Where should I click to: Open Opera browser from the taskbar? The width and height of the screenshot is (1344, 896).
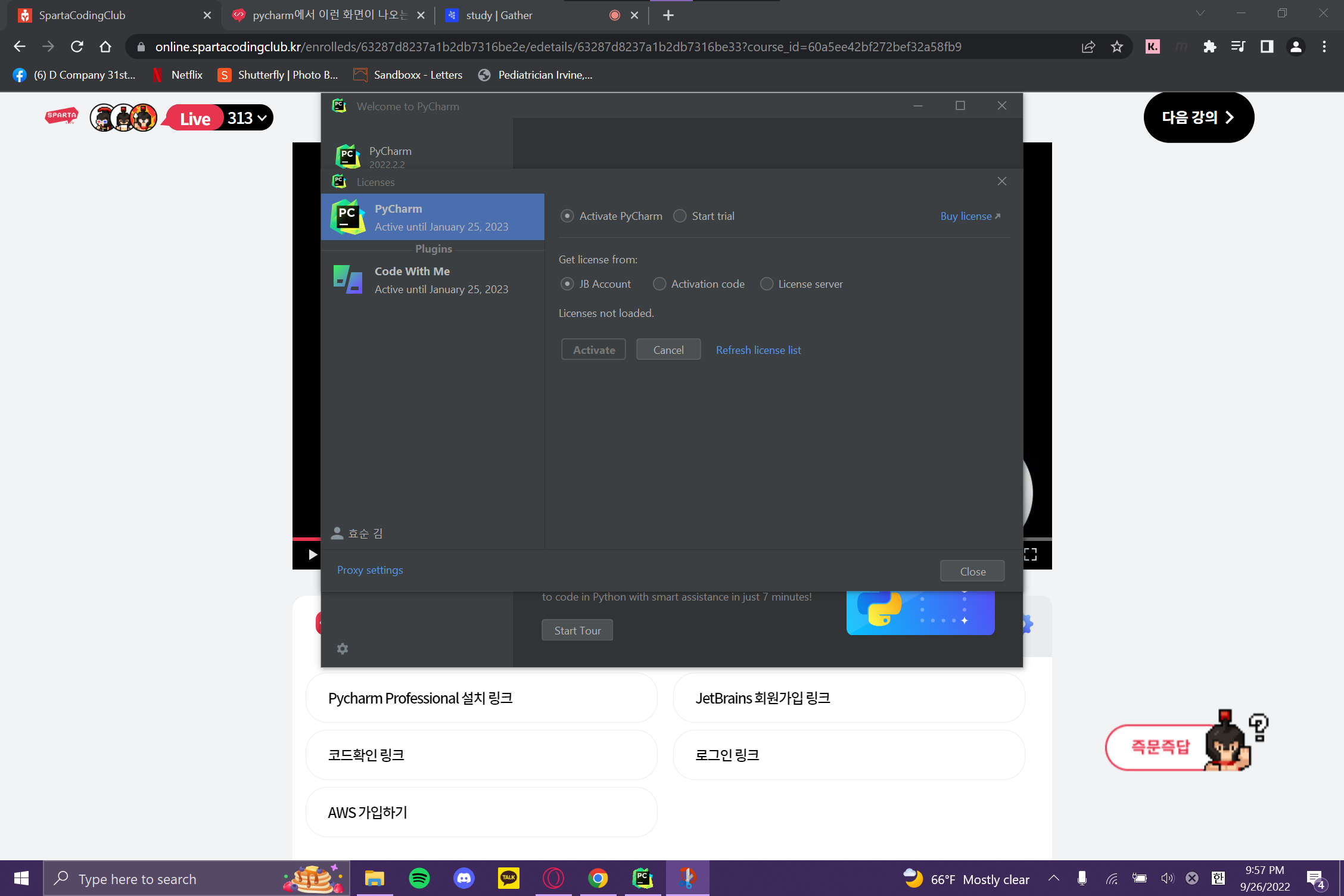pos(553,878)
